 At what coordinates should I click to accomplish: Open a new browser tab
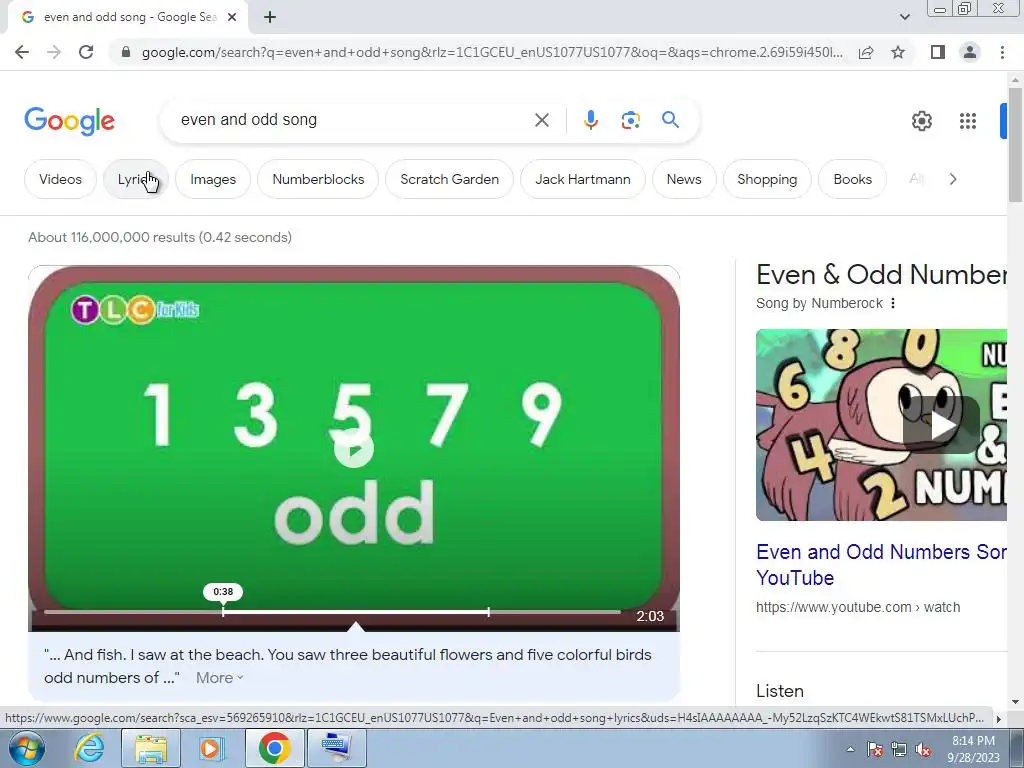pyautogui.click(x=270, y=17)
